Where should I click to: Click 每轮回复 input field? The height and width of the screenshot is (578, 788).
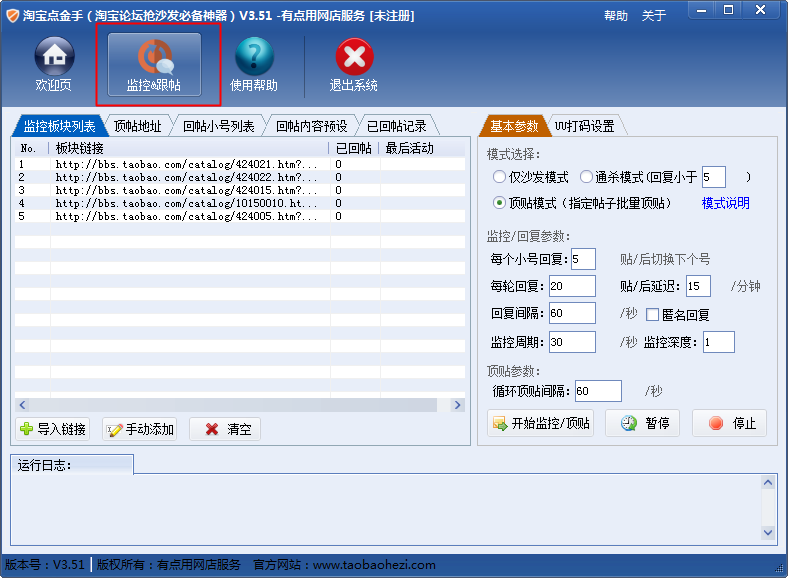click(x=572, y=286)
